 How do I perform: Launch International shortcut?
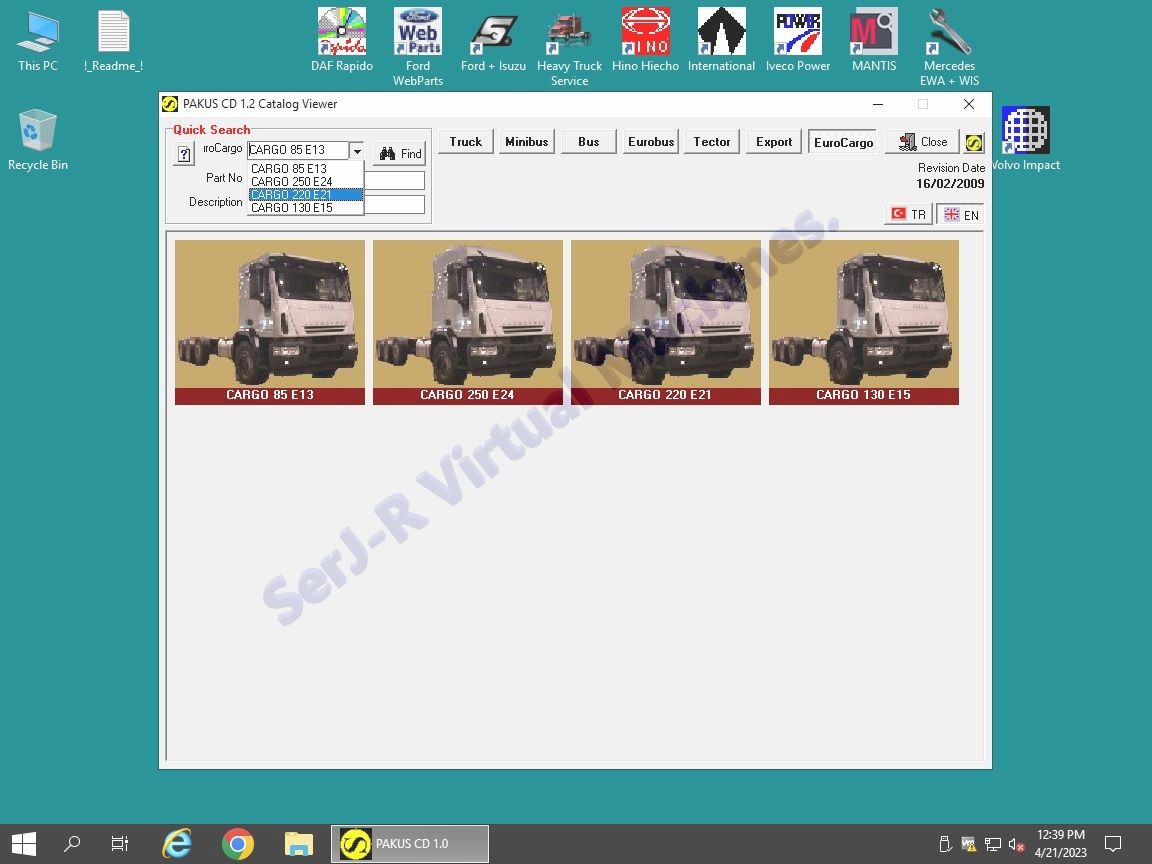tap(721, 41)
